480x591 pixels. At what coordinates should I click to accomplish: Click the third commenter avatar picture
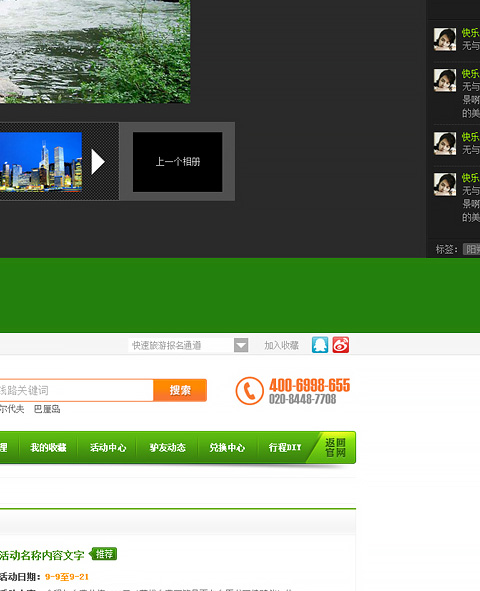445,143
